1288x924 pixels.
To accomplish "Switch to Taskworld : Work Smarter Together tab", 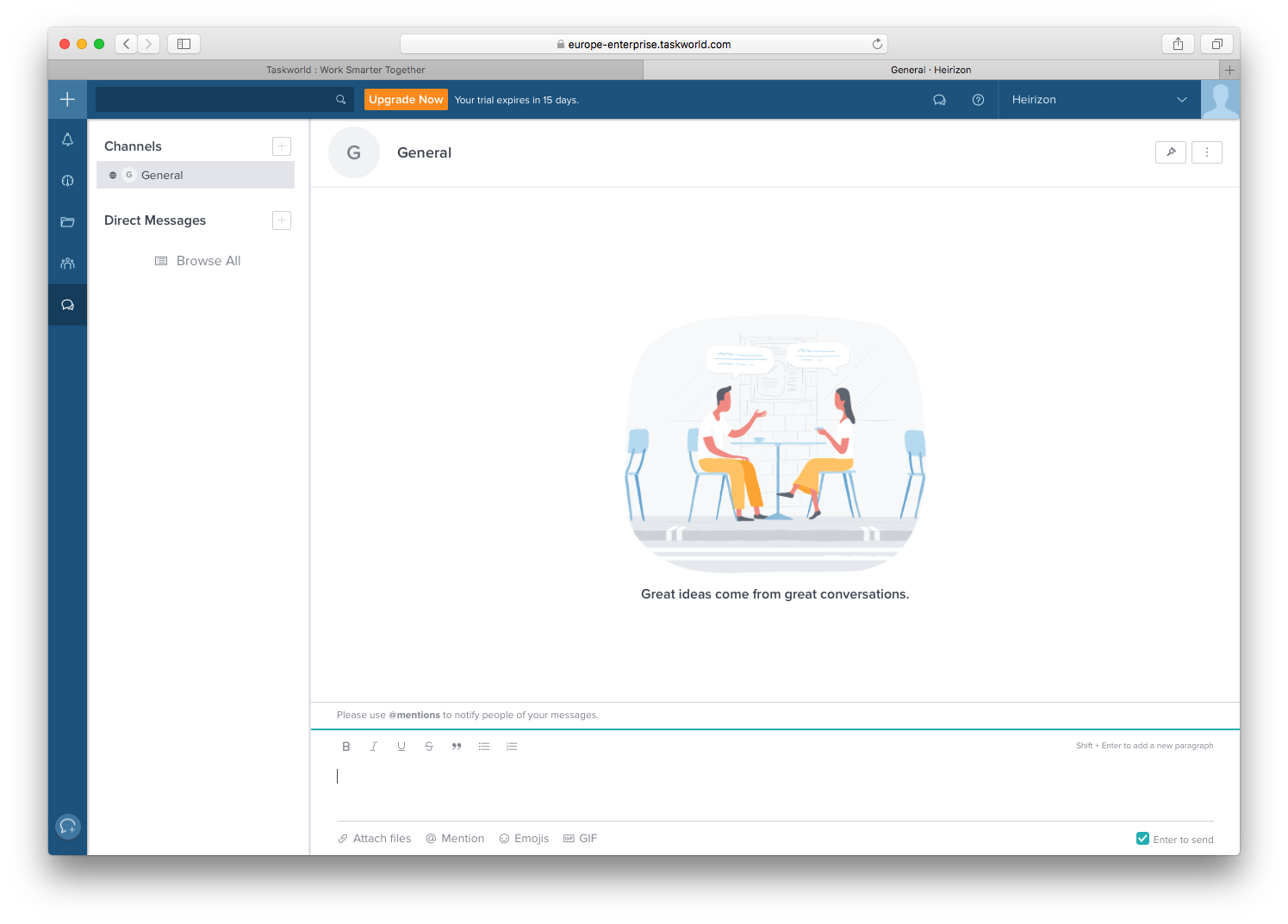I will [345, 70].
